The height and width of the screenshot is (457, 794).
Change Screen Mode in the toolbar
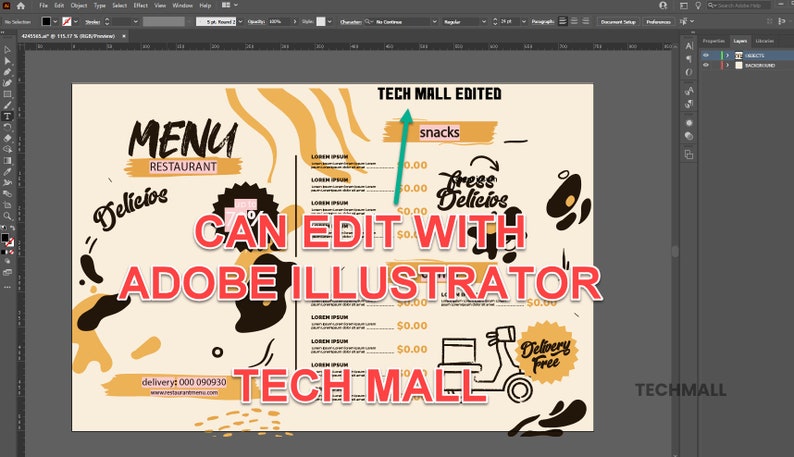coord(7,273)
